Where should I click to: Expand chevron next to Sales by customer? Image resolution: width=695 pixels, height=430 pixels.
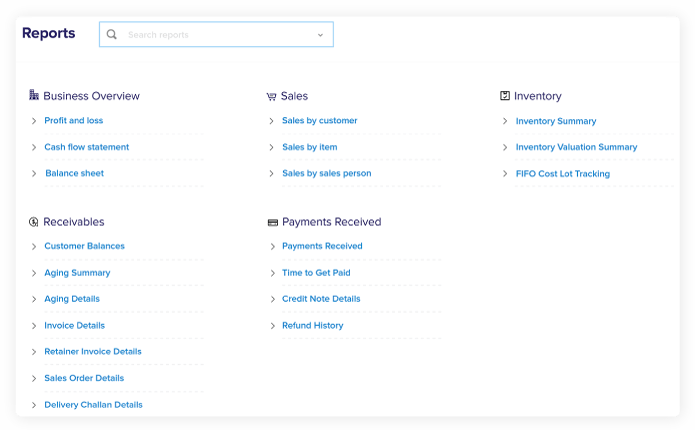(271, 121)
